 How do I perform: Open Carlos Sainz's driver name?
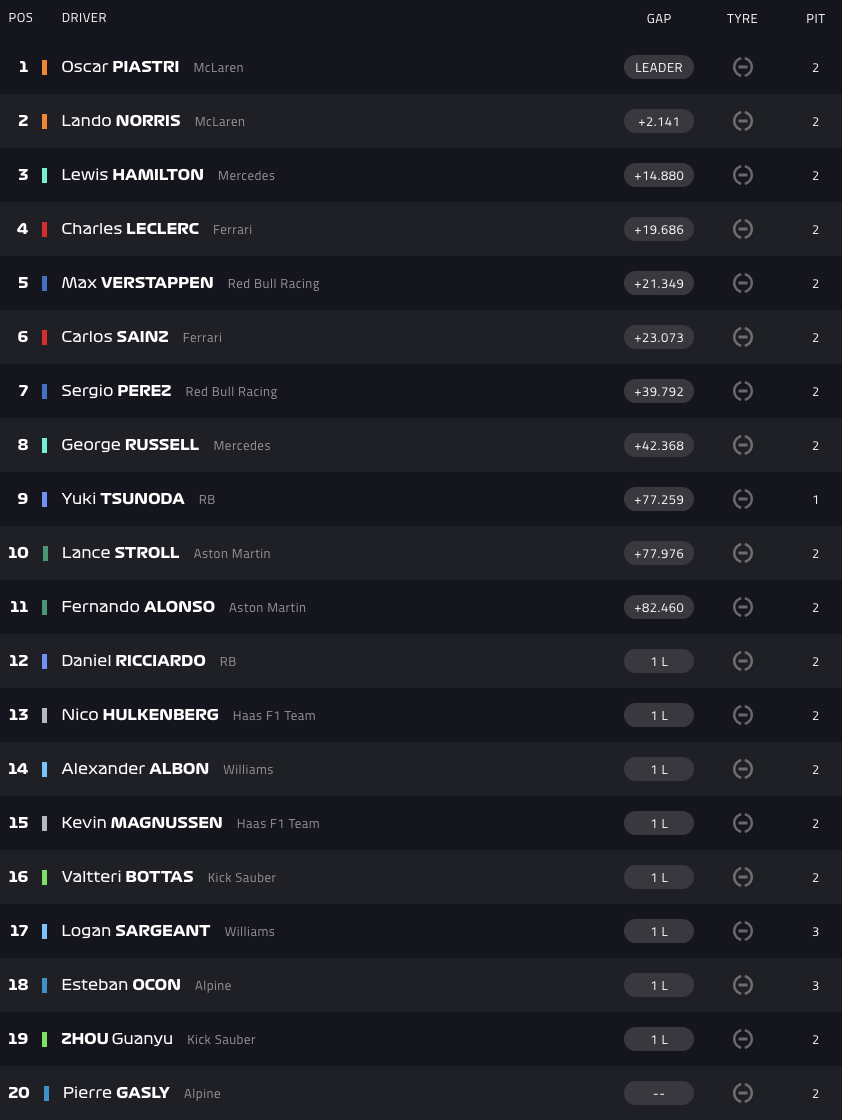pos(115,337)
